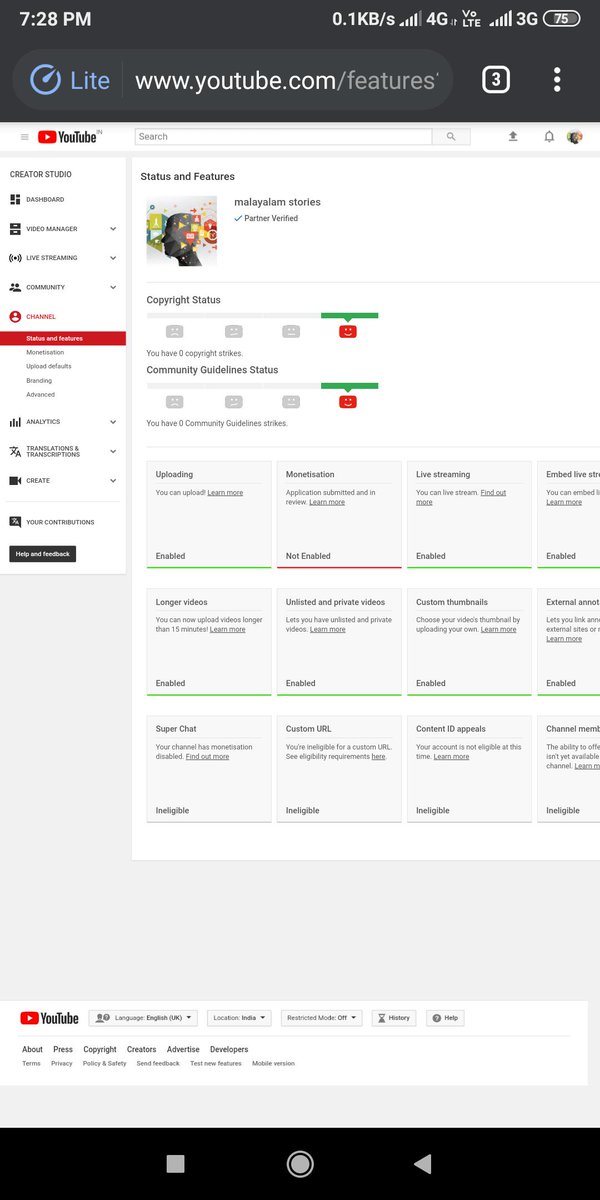Viewport: 600px width, 1200px height.
Task: Click the footer History button
Action: (x=394, y=1018)
